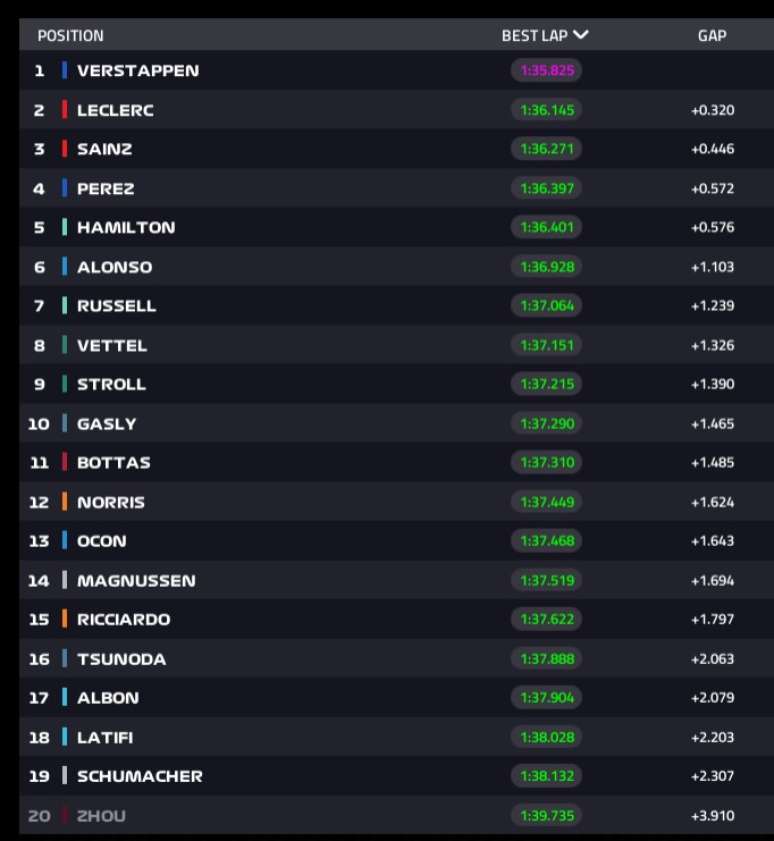Click Sainz's red team color bar

click(x=64, y=149)
